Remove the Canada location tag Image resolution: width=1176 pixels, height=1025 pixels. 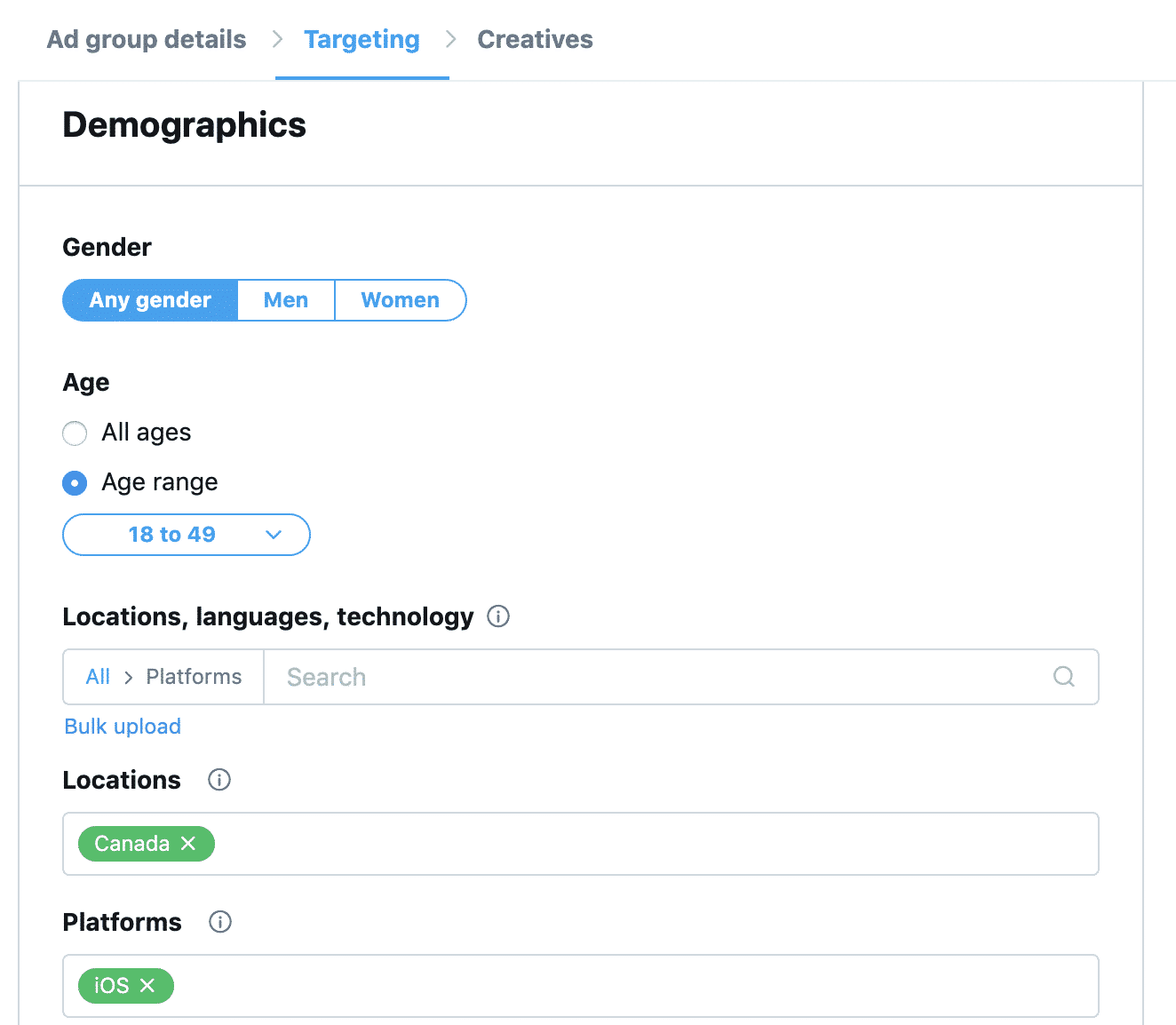pyautogui.click(x=187, y=844)
